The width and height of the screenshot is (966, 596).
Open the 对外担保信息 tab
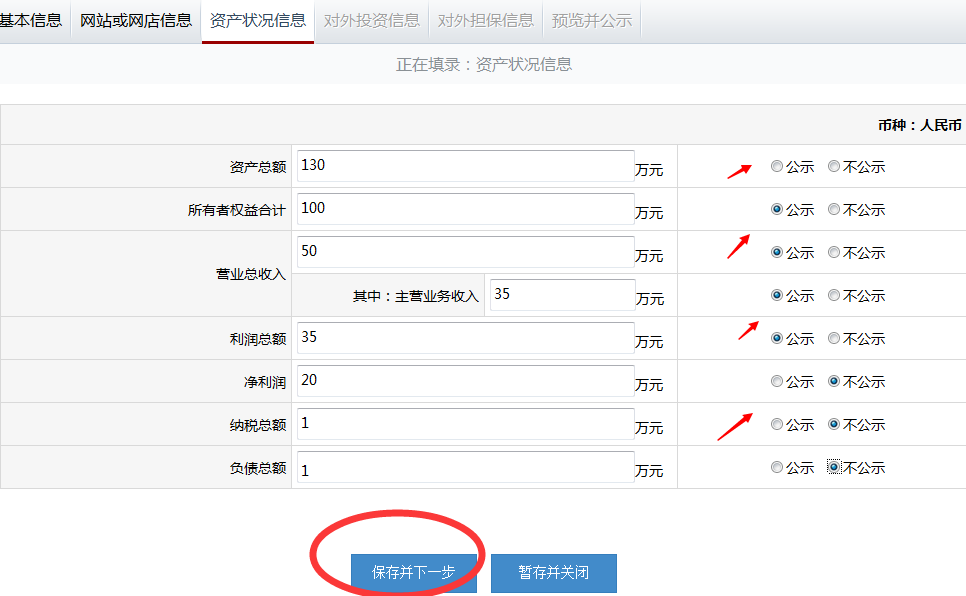pos(486,19)
